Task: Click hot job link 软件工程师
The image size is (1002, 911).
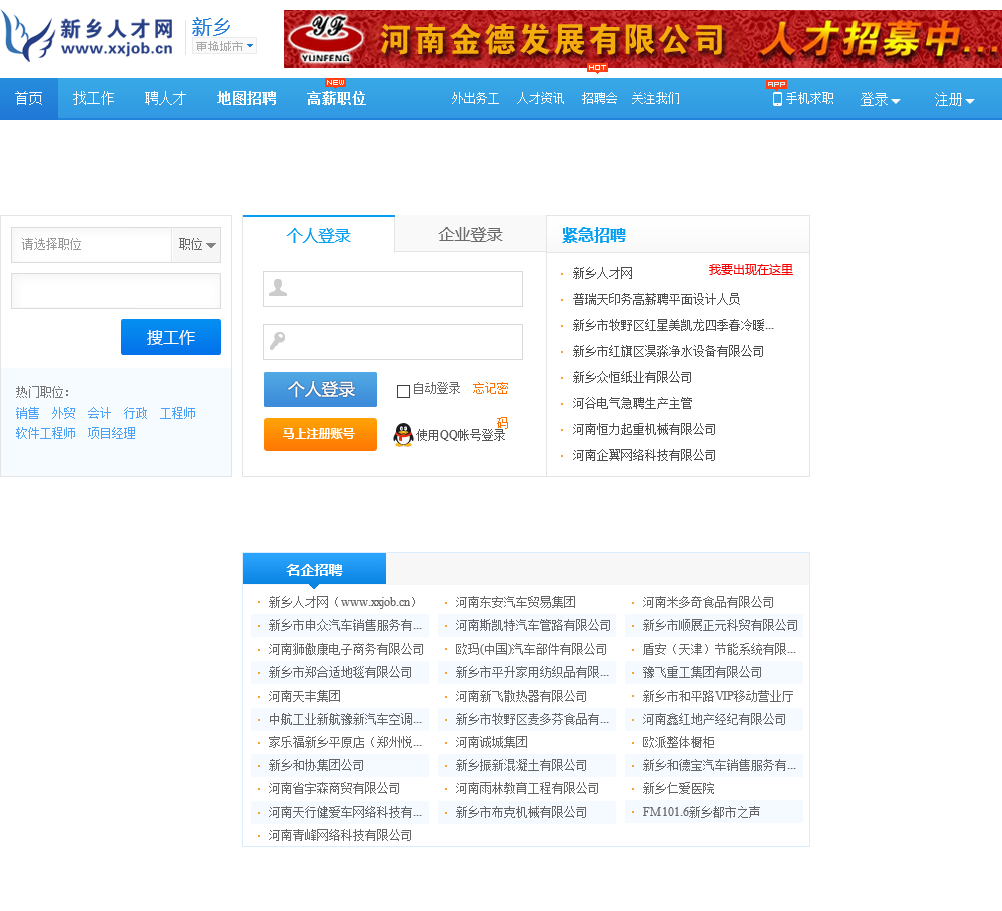Action: point(45,433)
